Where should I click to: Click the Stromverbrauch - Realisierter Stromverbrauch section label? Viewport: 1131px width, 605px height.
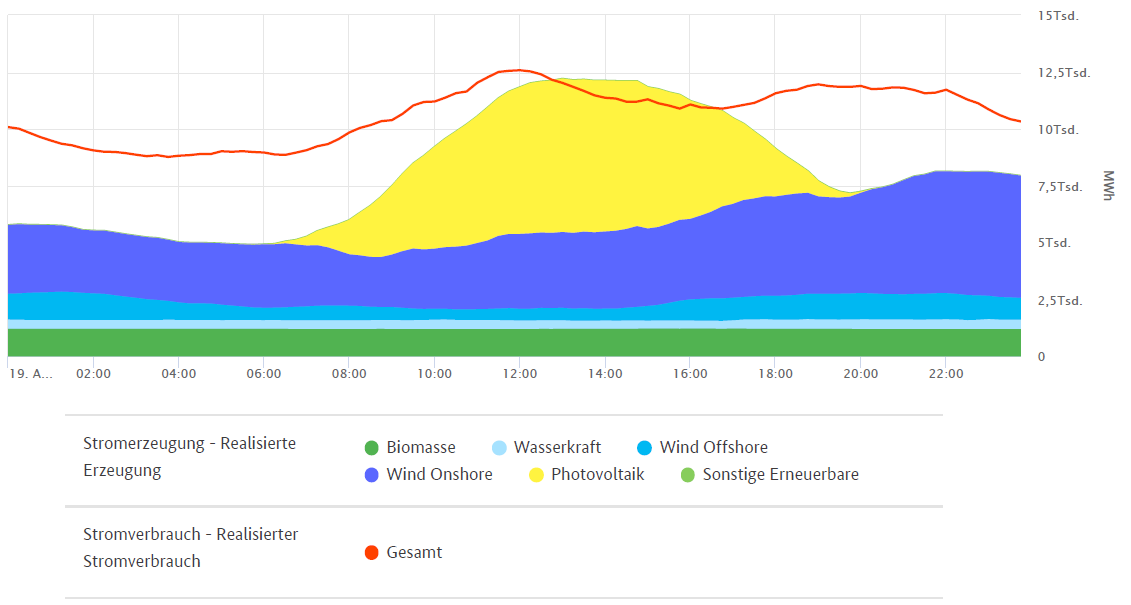coord(190,547)
